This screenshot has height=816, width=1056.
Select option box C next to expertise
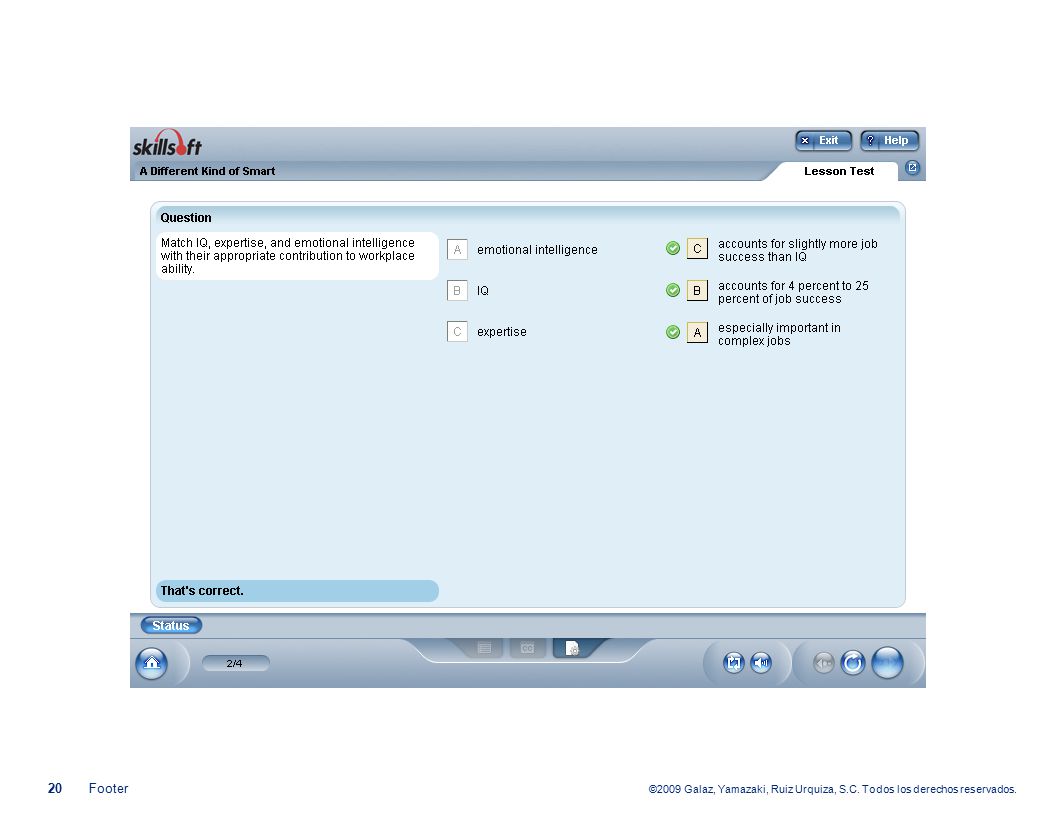pos(457,332)
